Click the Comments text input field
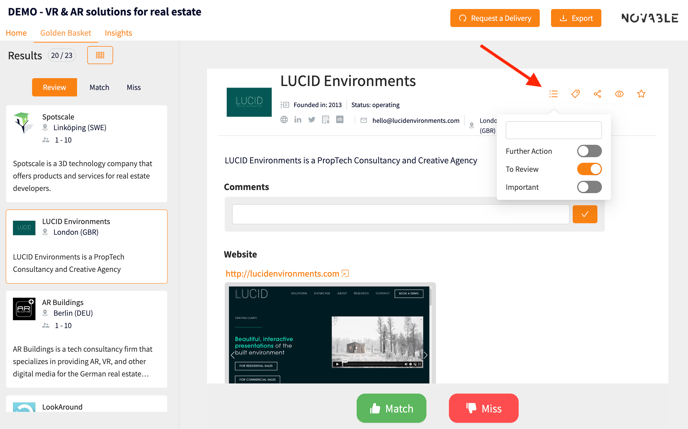Viewport: 688px width, 429px height. (401, 214)
